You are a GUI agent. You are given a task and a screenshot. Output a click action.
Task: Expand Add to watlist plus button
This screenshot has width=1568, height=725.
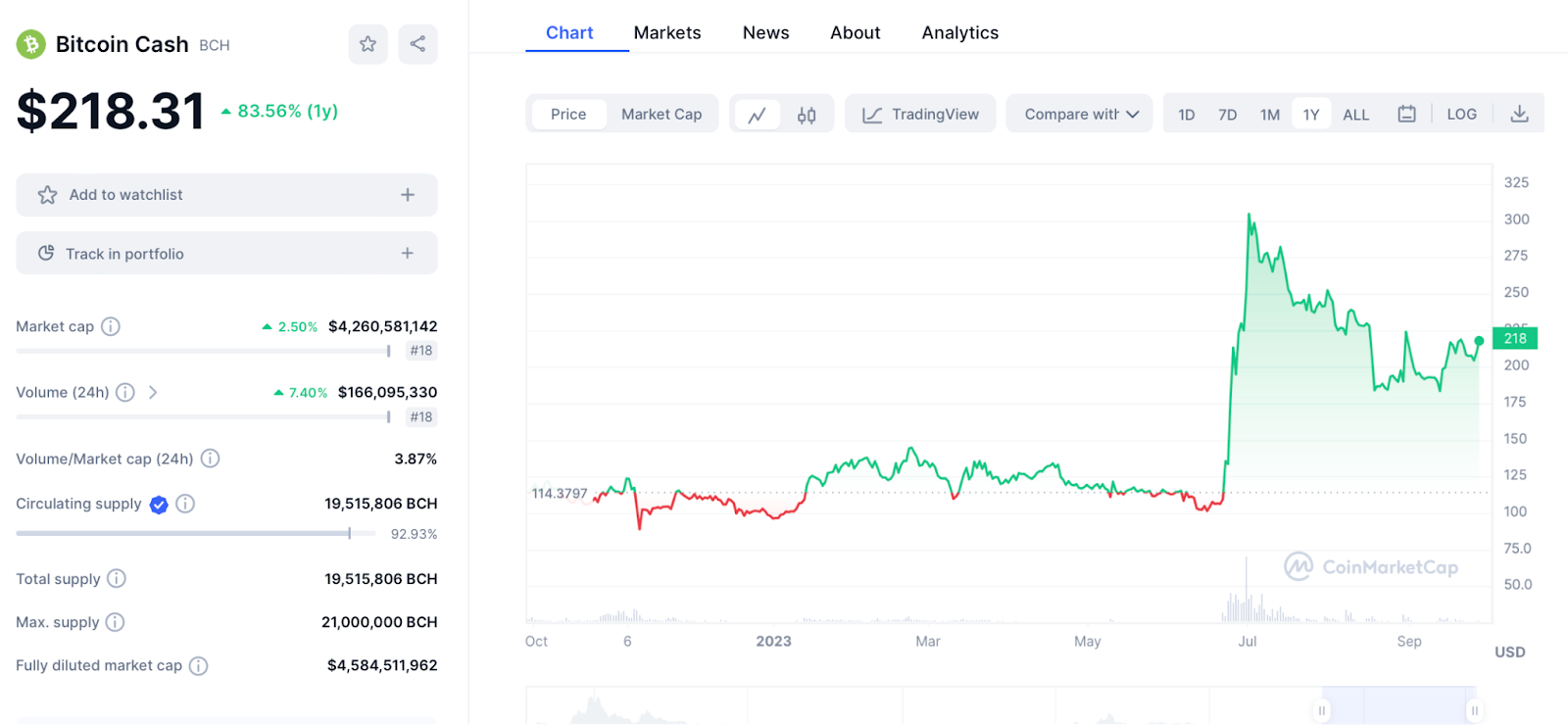408,195
